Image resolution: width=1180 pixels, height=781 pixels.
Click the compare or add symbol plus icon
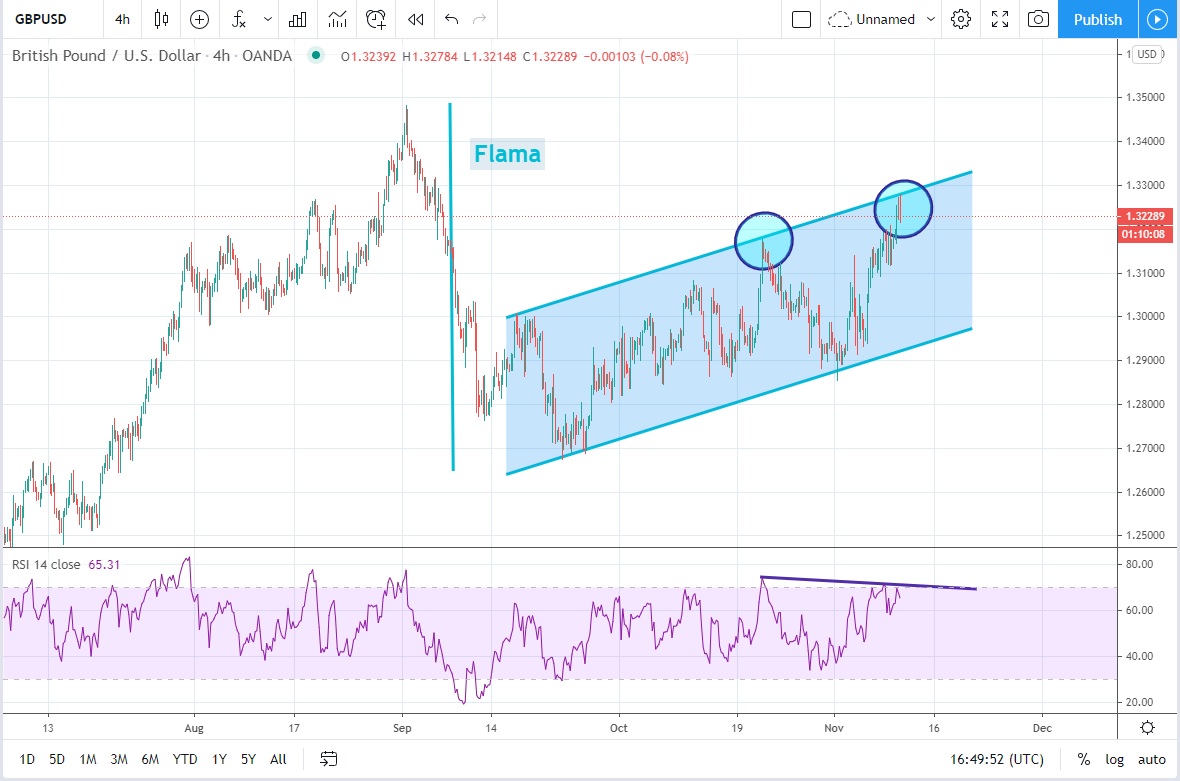click(199, 19)
